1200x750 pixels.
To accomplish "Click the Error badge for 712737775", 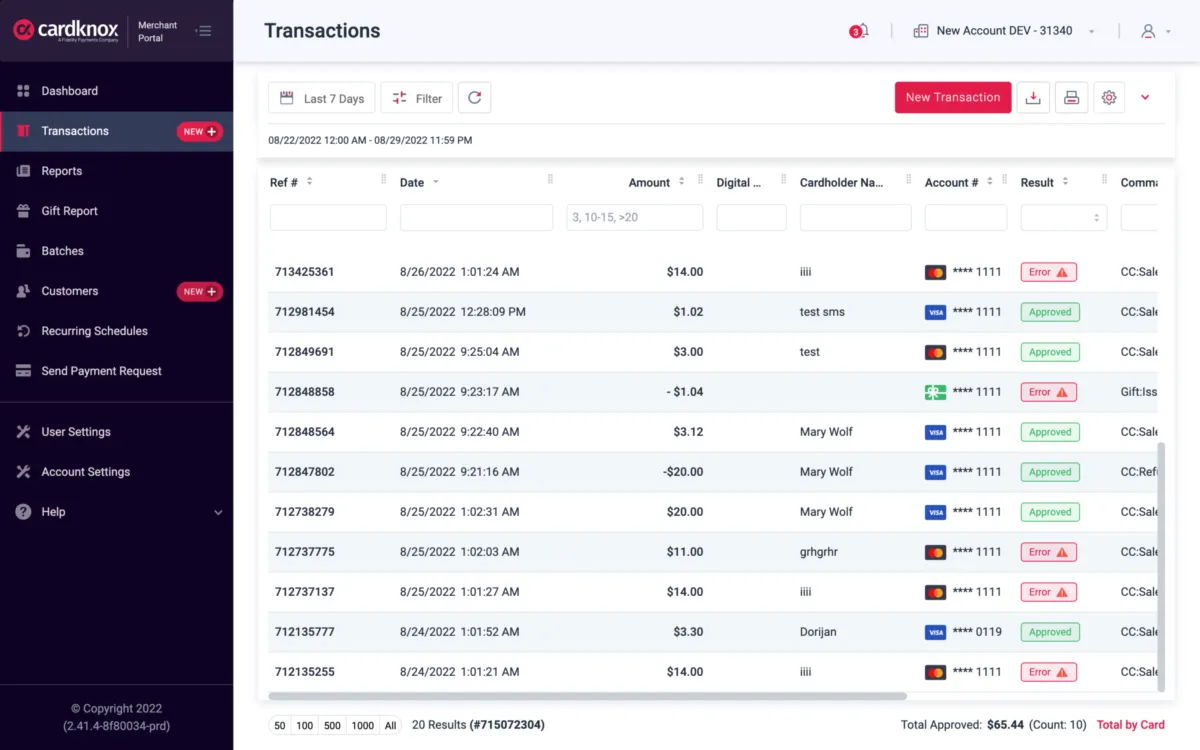I will tap(1048, 552).
